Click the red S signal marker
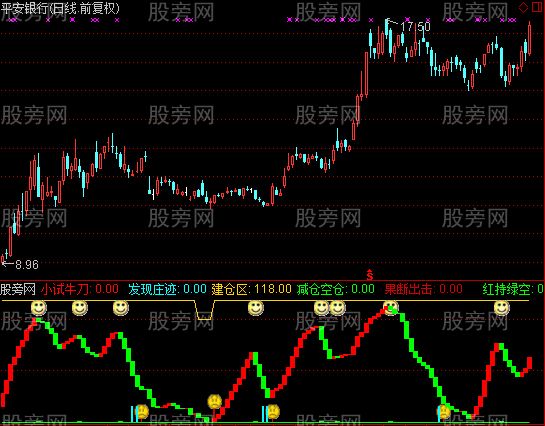545x426 pixels. (370, 275)
